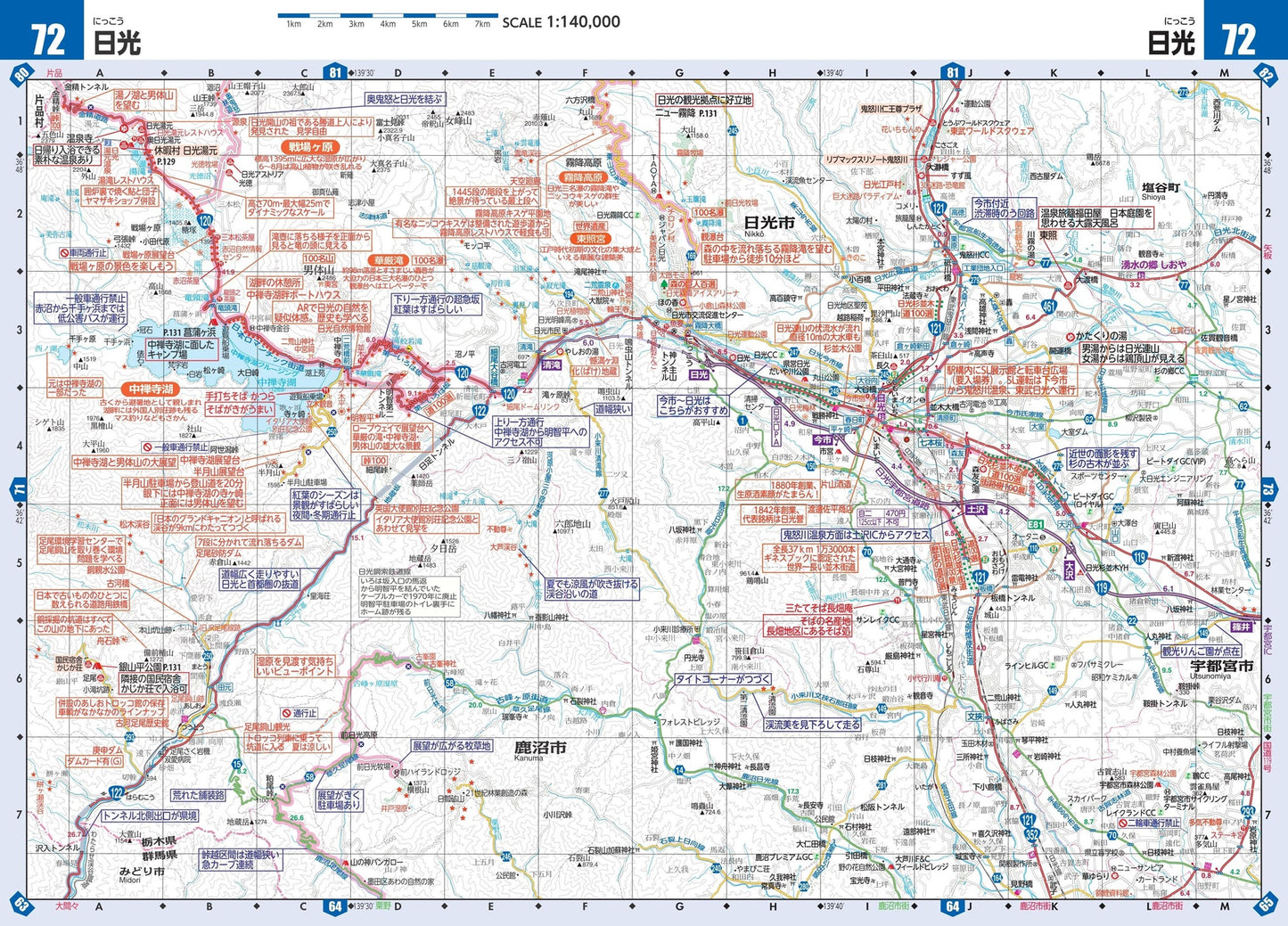The width and height of the screenshot is (1288, 926).
Task: Click the SCALE 1:140,000 text
Action: coord(562,21)
